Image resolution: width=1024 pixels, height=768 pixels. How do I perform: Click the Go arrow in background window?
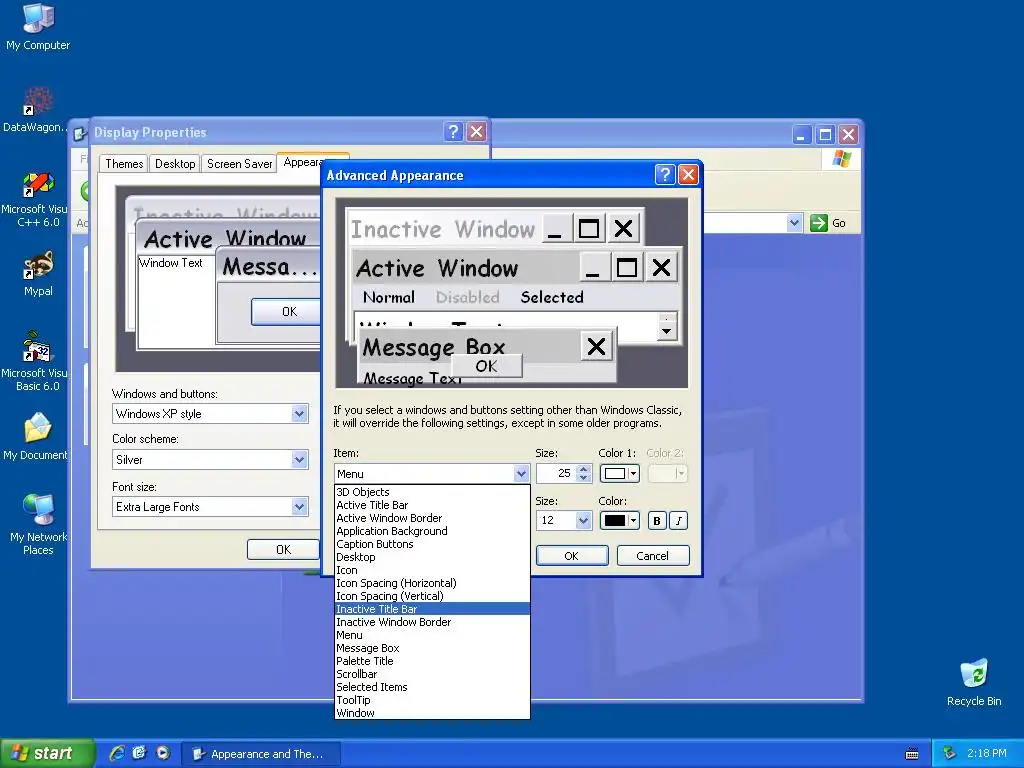point(818,223)
